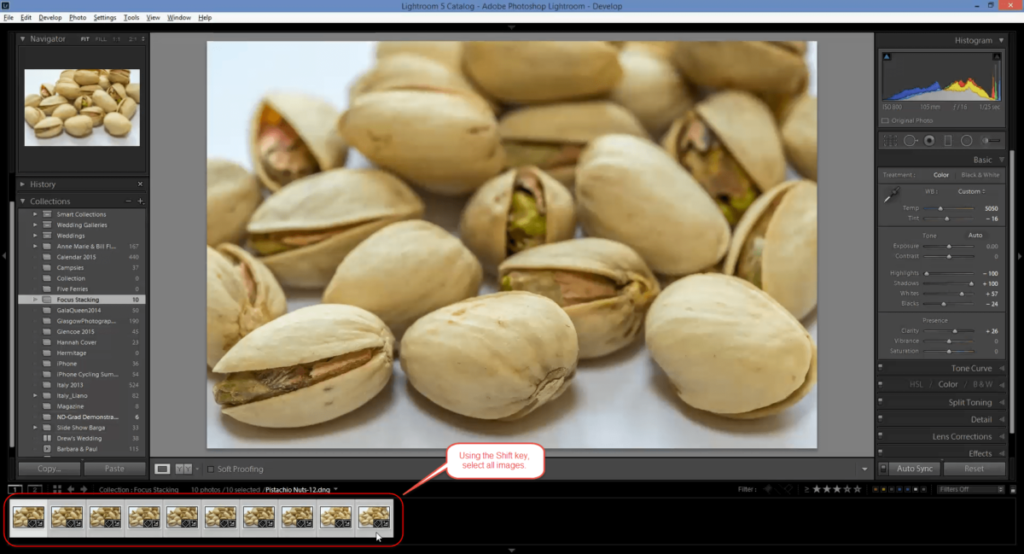
Task: Clear History with the X icon
Action: click(140, 184)
